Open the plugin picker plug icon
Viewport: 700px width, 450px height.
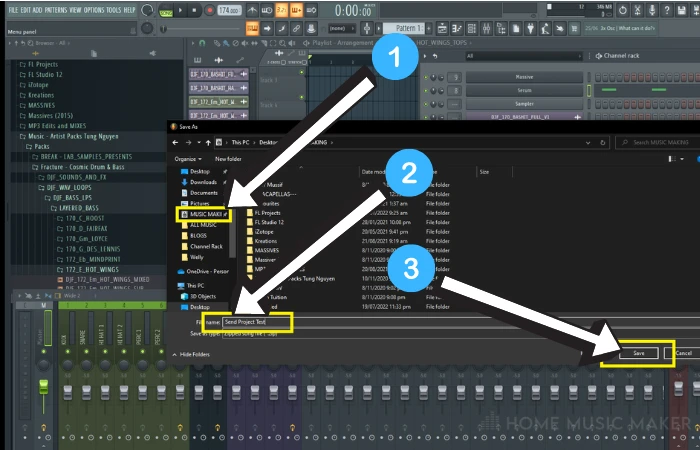click(530, 29)
